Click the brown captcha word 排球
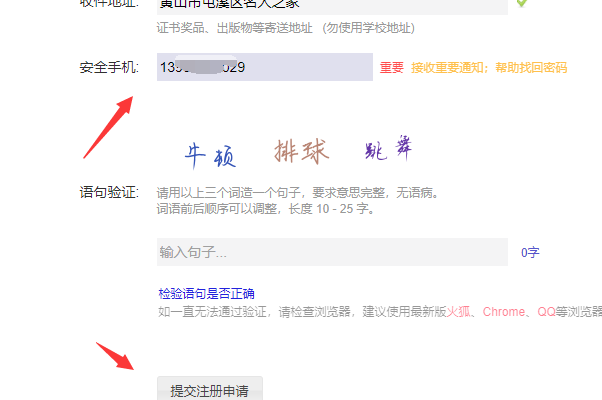Viewport: 602px width, 400px height. [302, 151]
